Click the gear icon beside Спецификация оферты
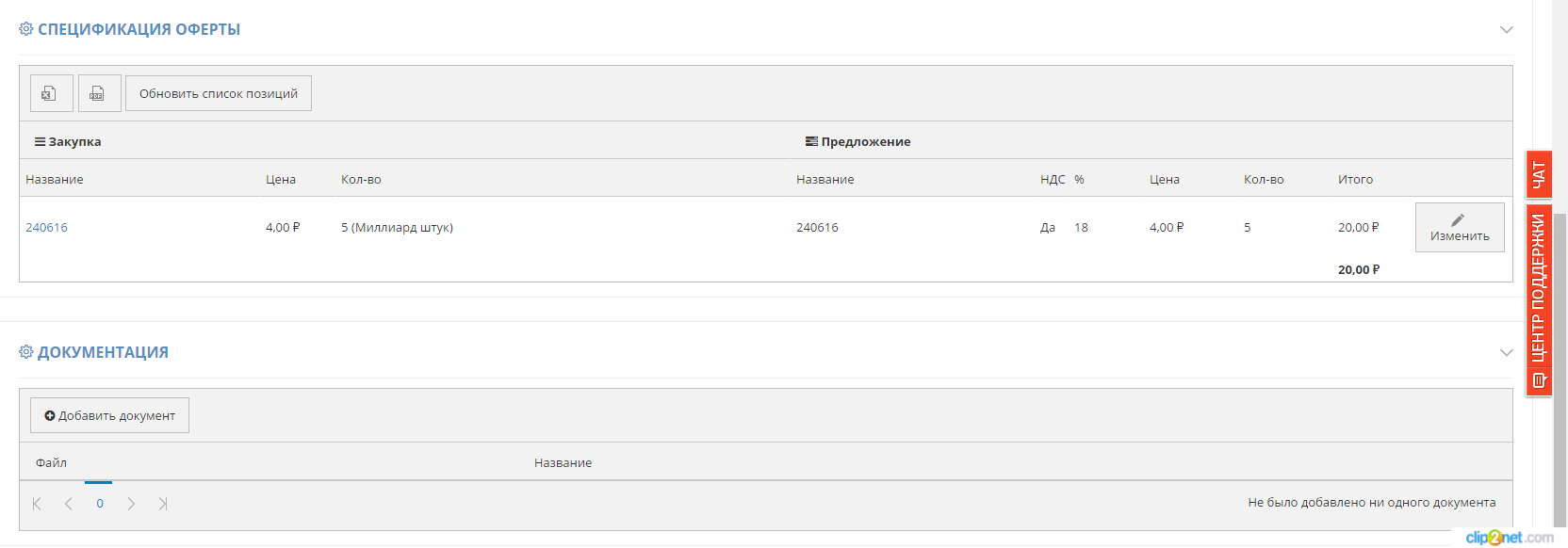Viewport: 1568px width, 548px height. 26,29
